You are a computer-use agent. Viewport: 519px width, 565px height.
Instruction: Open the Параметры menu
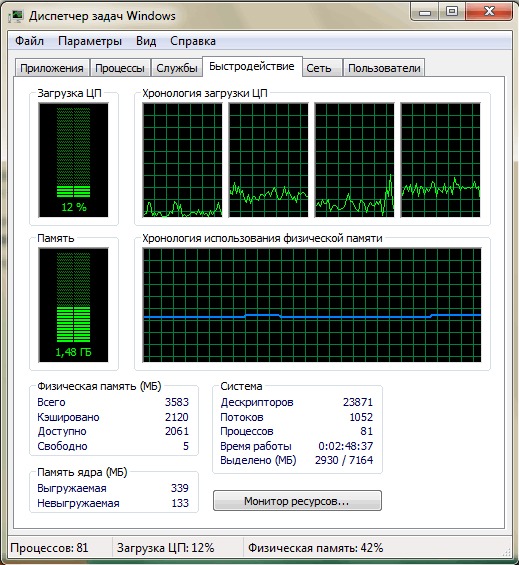(90, 41)
